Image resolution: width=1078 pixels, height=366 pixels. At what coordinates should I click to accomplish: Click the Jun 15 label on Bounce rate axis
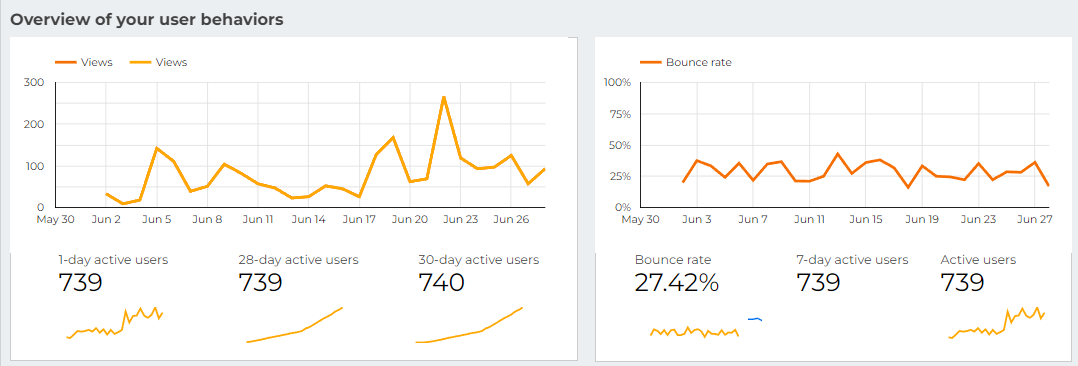[x=866, y=220]
